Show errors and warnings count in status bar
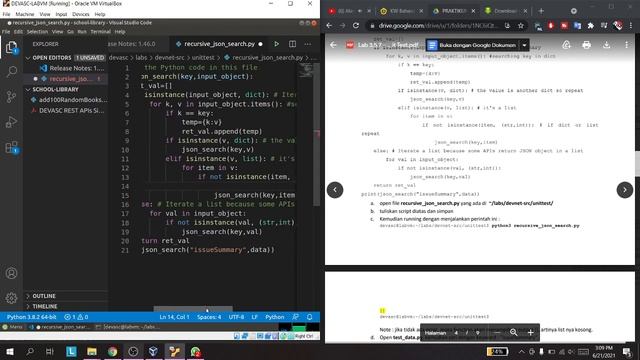The image size is (640, 360). pos(76,317)
